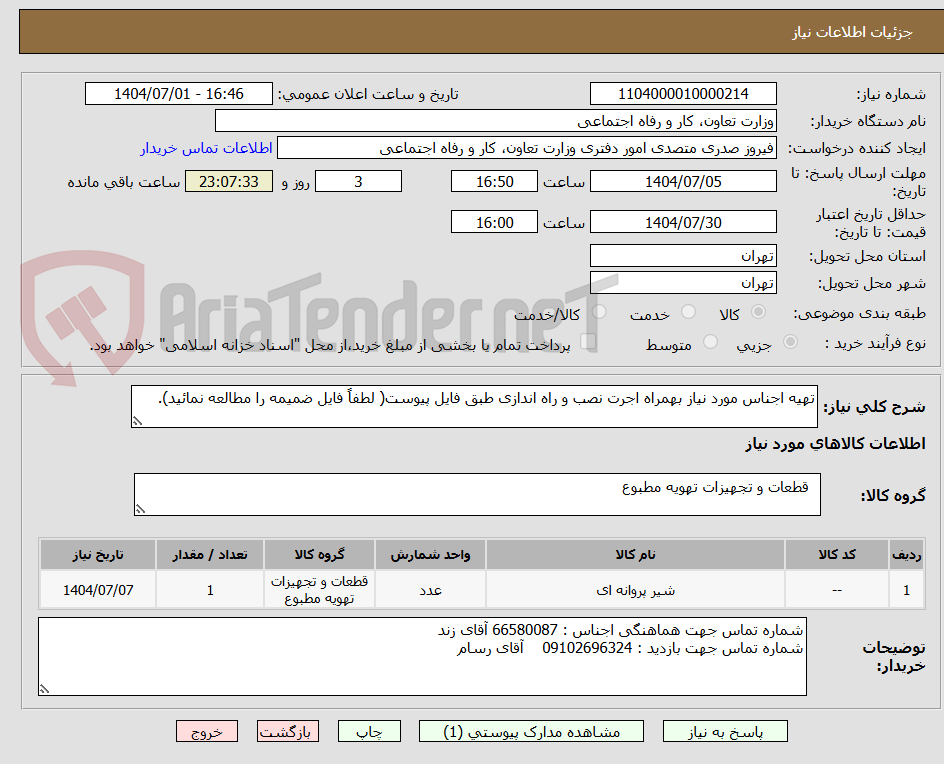Screen dimensions: 944x764
Task: Click the استان محل تحویل تهران field
Action: click(683, 255)
